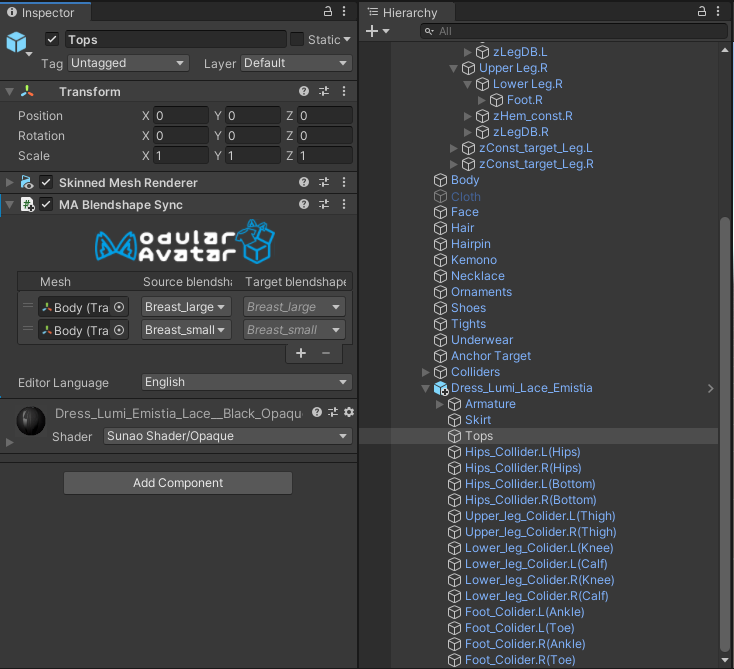734x669 pixels.
Task: Select Hairpin in Hierarchy
Action: click(470, 244)
